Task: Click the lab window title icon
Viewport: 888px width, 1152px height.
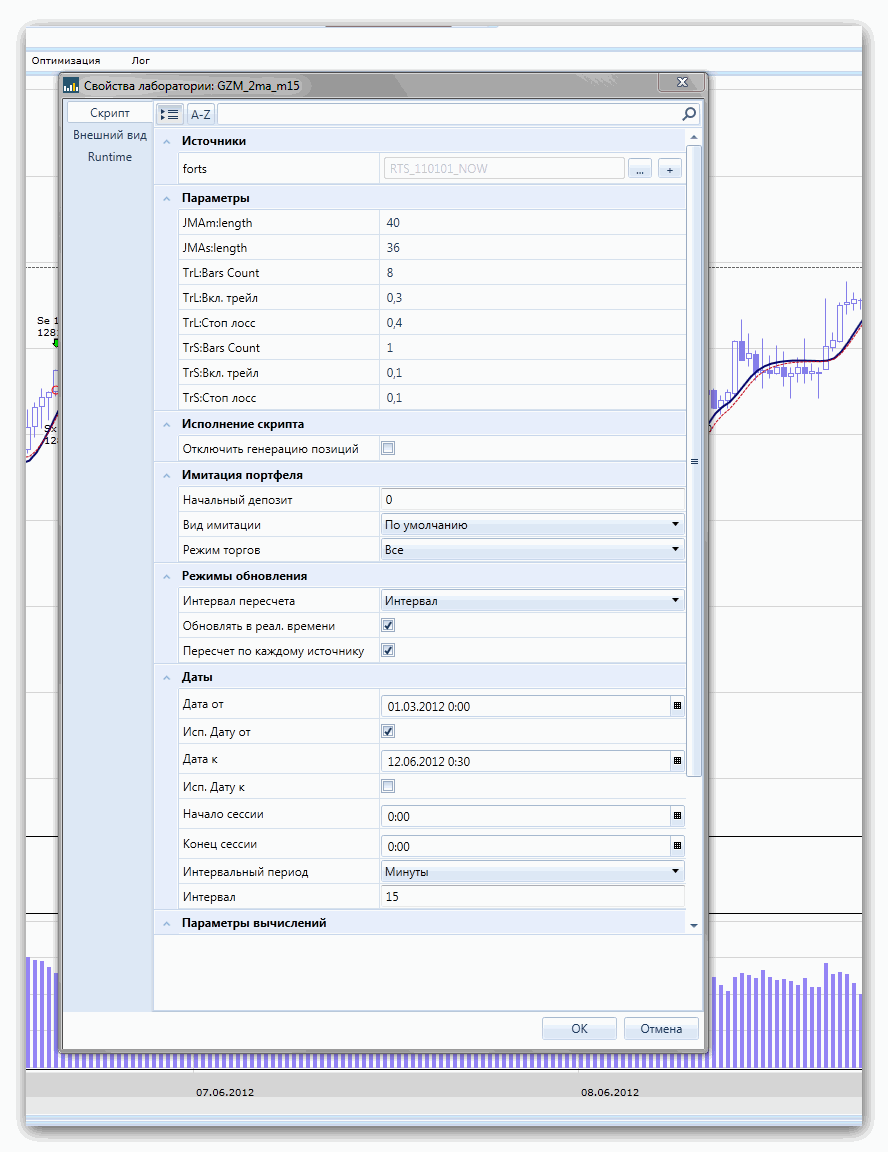Action: [71, 86]
